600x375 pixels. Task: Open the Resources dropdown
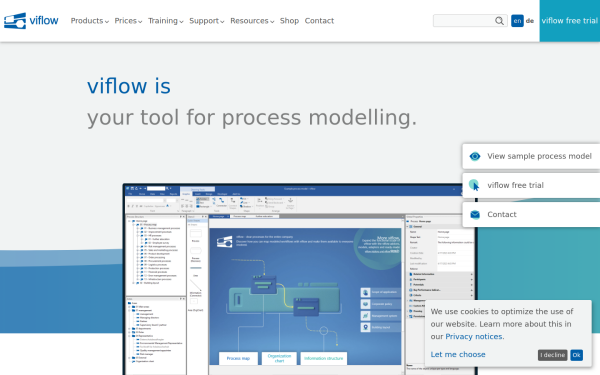coord(252,21)
